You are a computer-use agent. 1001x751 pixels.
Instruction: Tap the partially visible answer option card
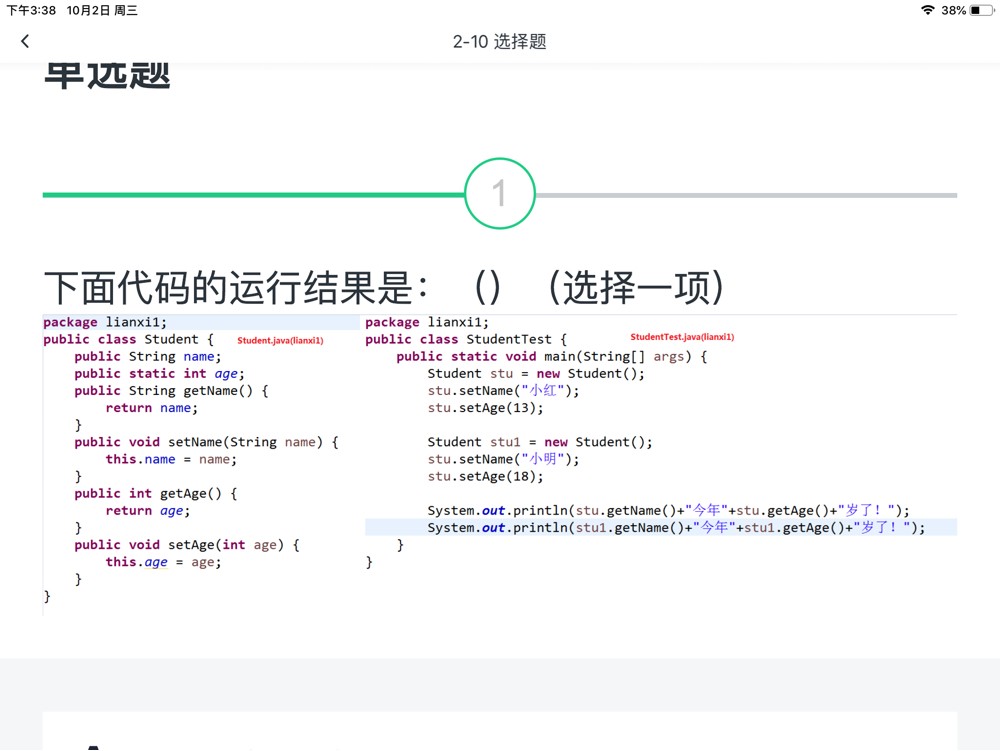pyautogui.click(x=500, y=731)
